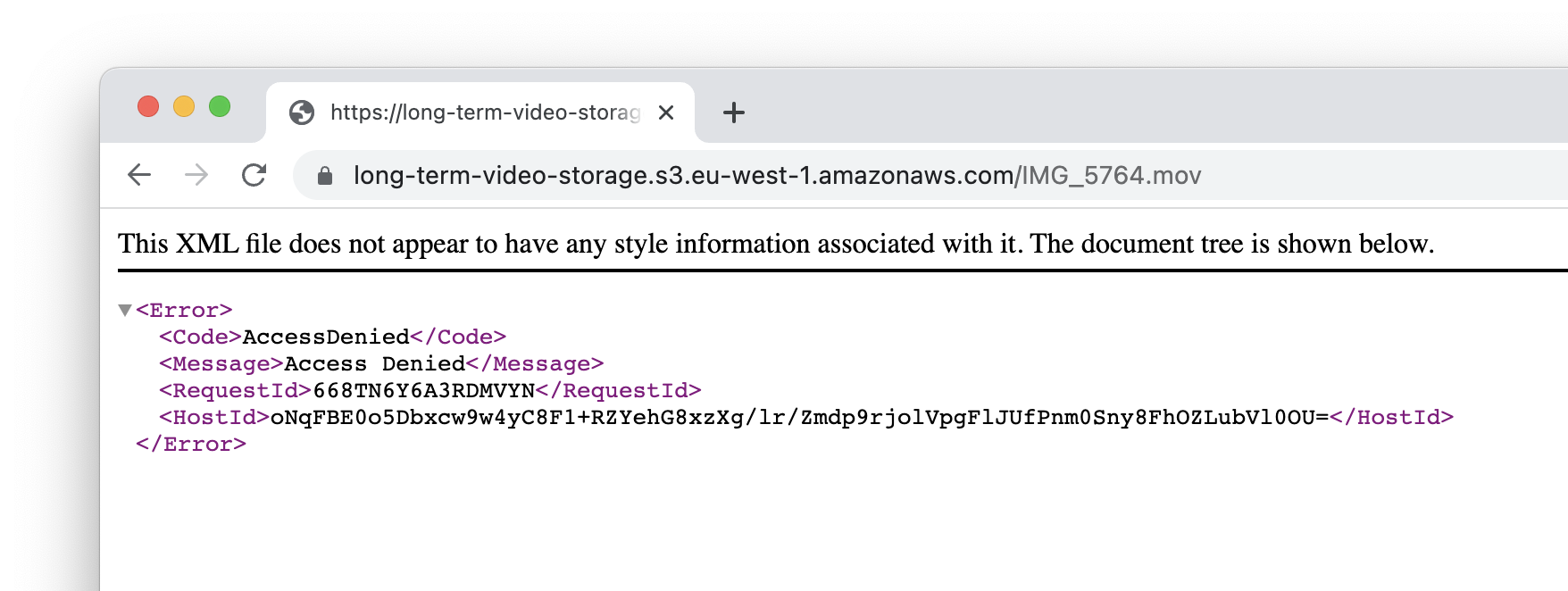Viewport: 1568px width, 591px height.
Task: Click the HostId value string
Action: [800, 418]
